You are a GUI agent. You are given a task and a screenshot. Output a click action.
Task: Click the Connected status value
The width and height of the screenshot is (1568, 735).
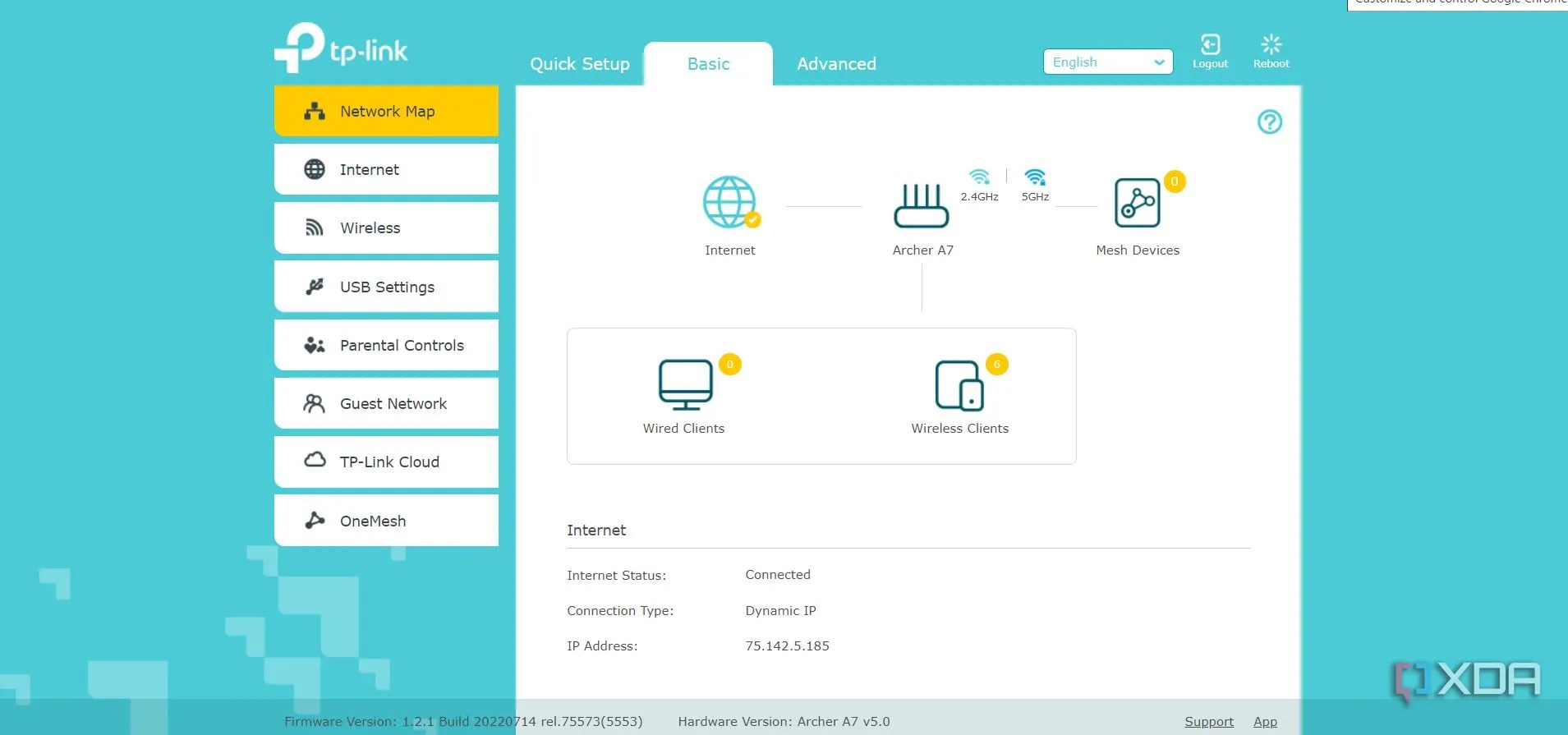coord(777,575)
